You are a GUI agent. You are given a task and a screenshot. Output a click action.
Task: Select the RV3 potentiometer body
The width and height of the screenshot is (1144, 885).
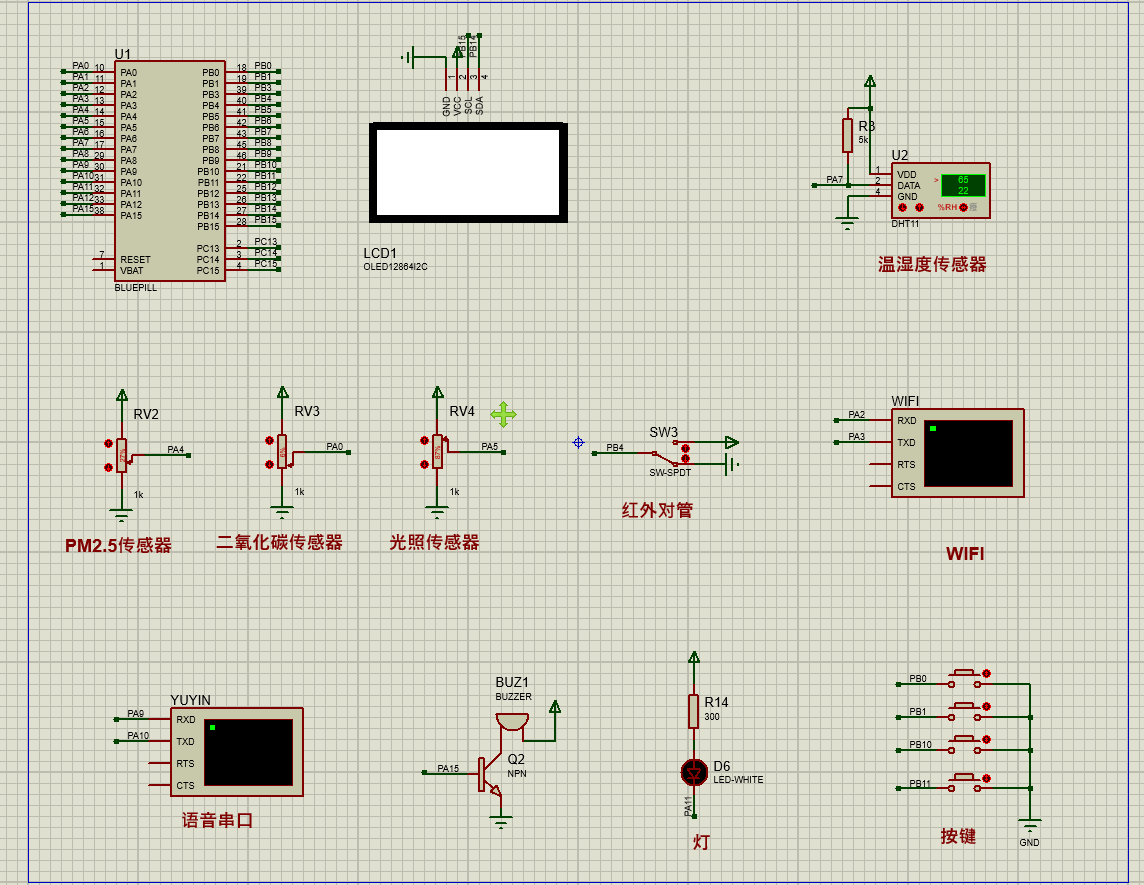click(x=282, y=452)
